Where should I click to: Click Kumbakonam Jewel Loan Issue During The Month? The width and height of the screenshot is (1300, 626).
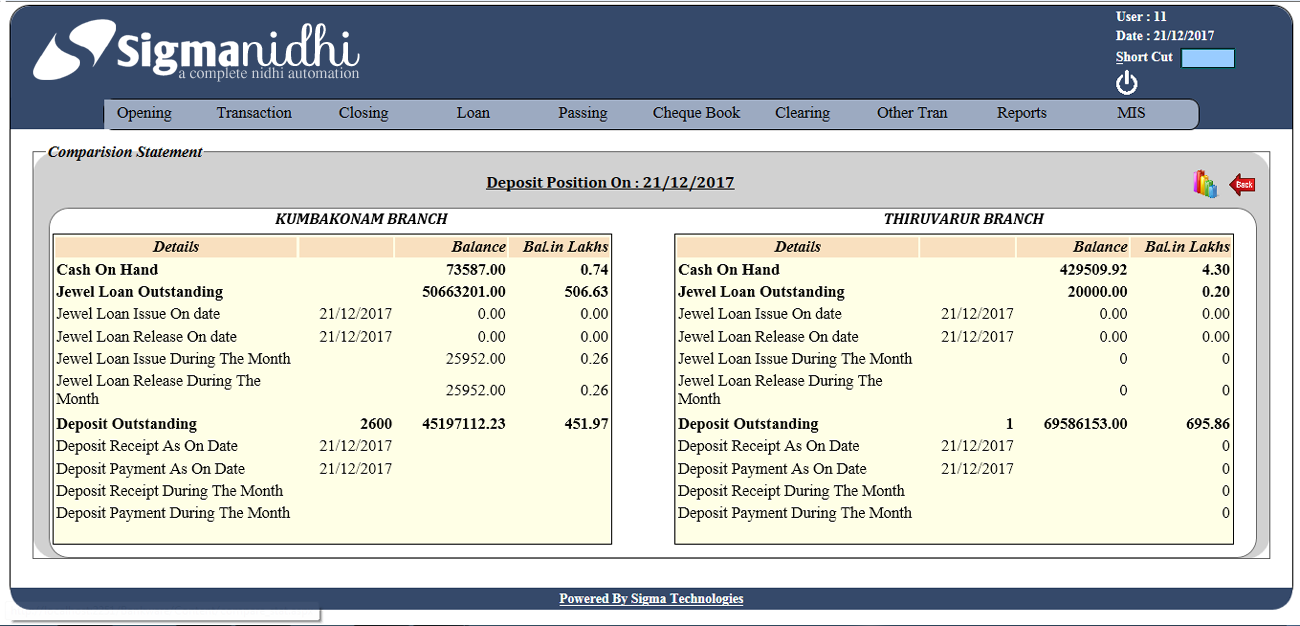[x=173, y=359]
